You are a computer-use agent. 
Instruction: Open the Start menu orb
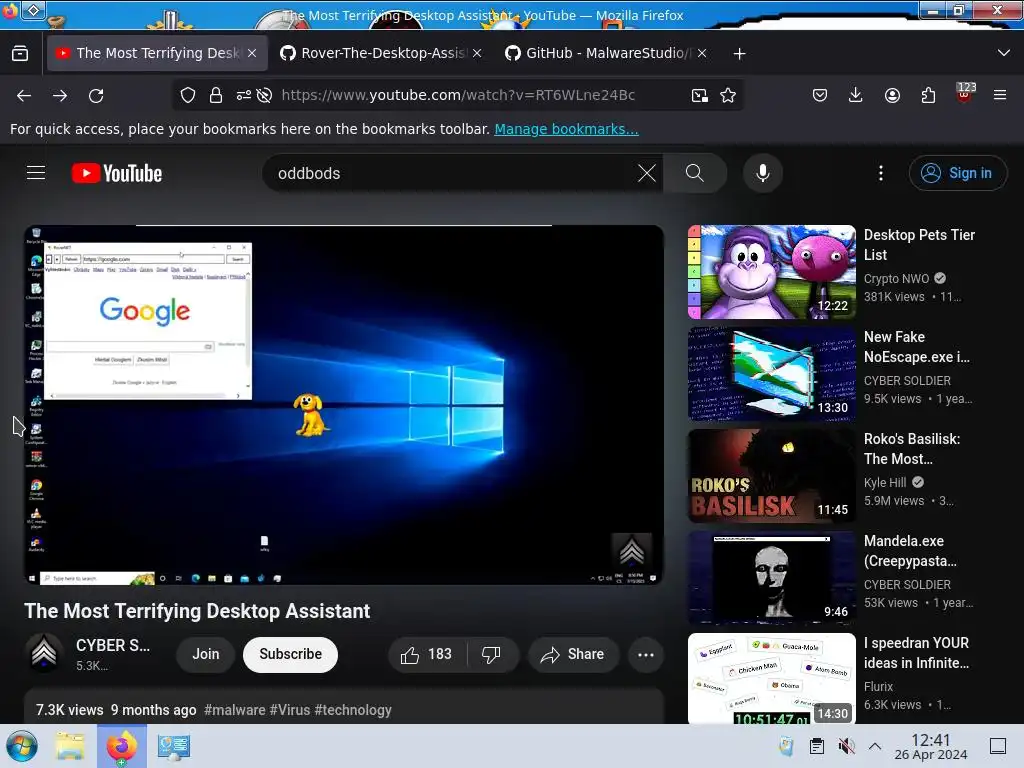tap(21, 746)
